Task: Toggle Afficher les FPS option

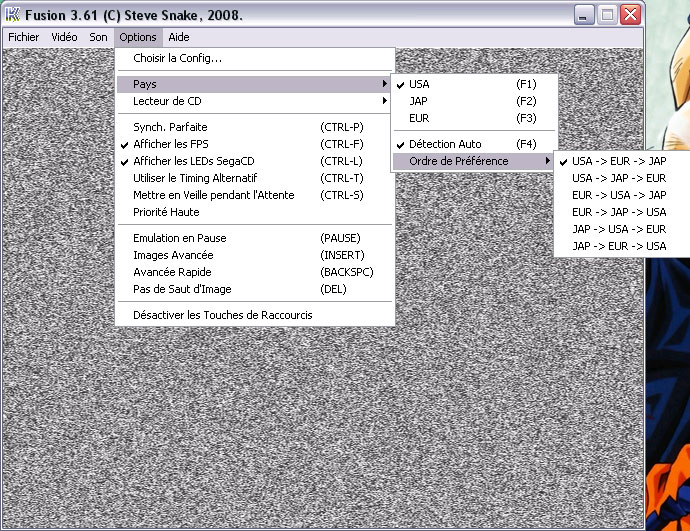Action: (255, 144)
